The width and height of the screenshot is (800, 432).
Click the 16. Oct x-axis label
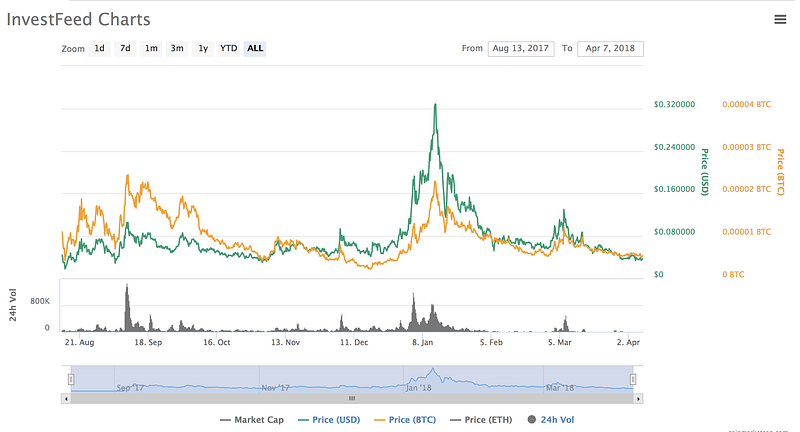(216, 342)
